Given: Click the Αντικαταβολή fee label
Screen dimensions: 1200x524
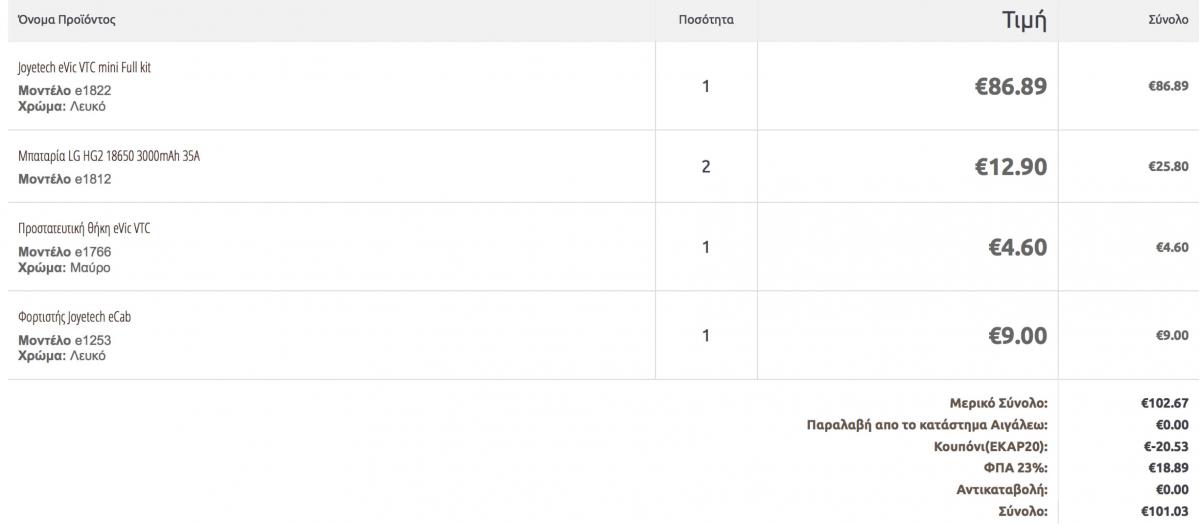Looking at the screenshot, I should [x=1002, y=489].
